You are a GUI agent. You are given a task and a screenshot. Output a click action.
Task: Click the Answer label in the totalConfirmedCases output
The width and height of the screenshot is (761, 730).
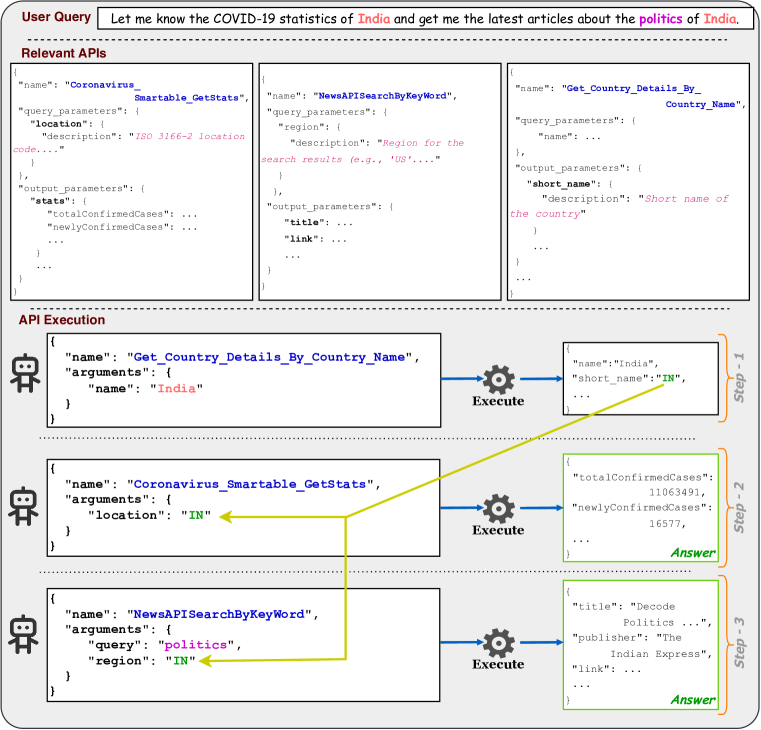(693, 552)
